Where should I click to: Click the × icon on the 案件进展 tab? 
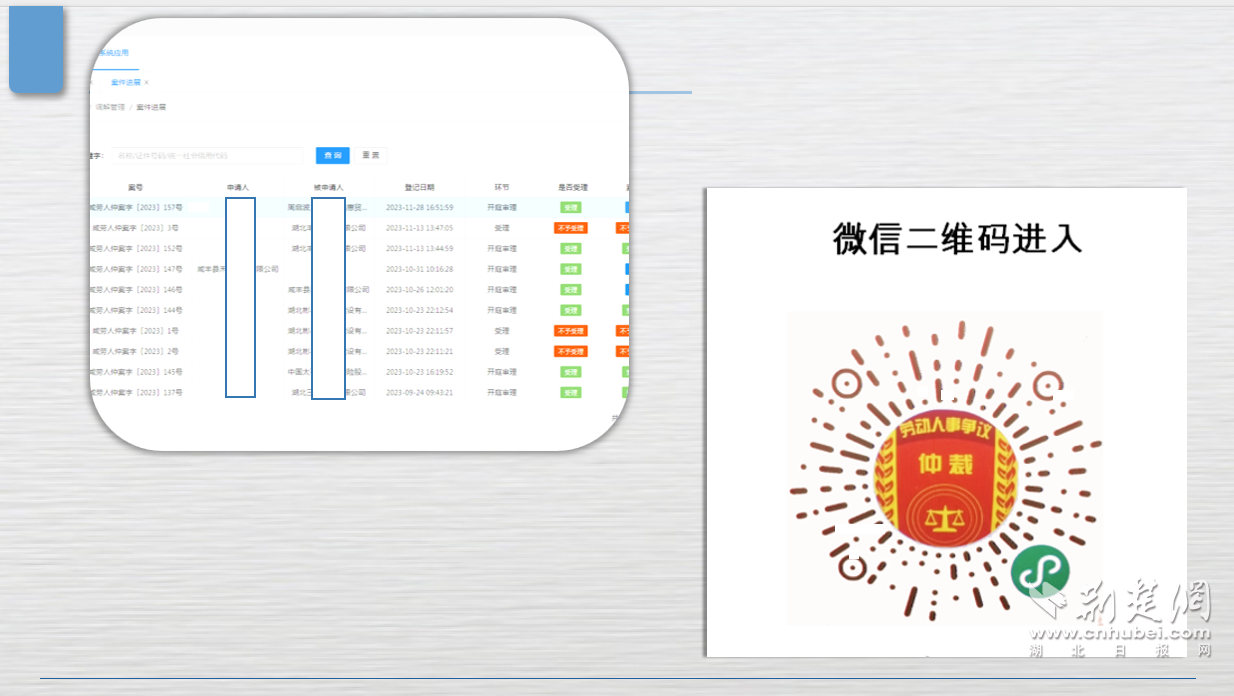tap(146, 82)
